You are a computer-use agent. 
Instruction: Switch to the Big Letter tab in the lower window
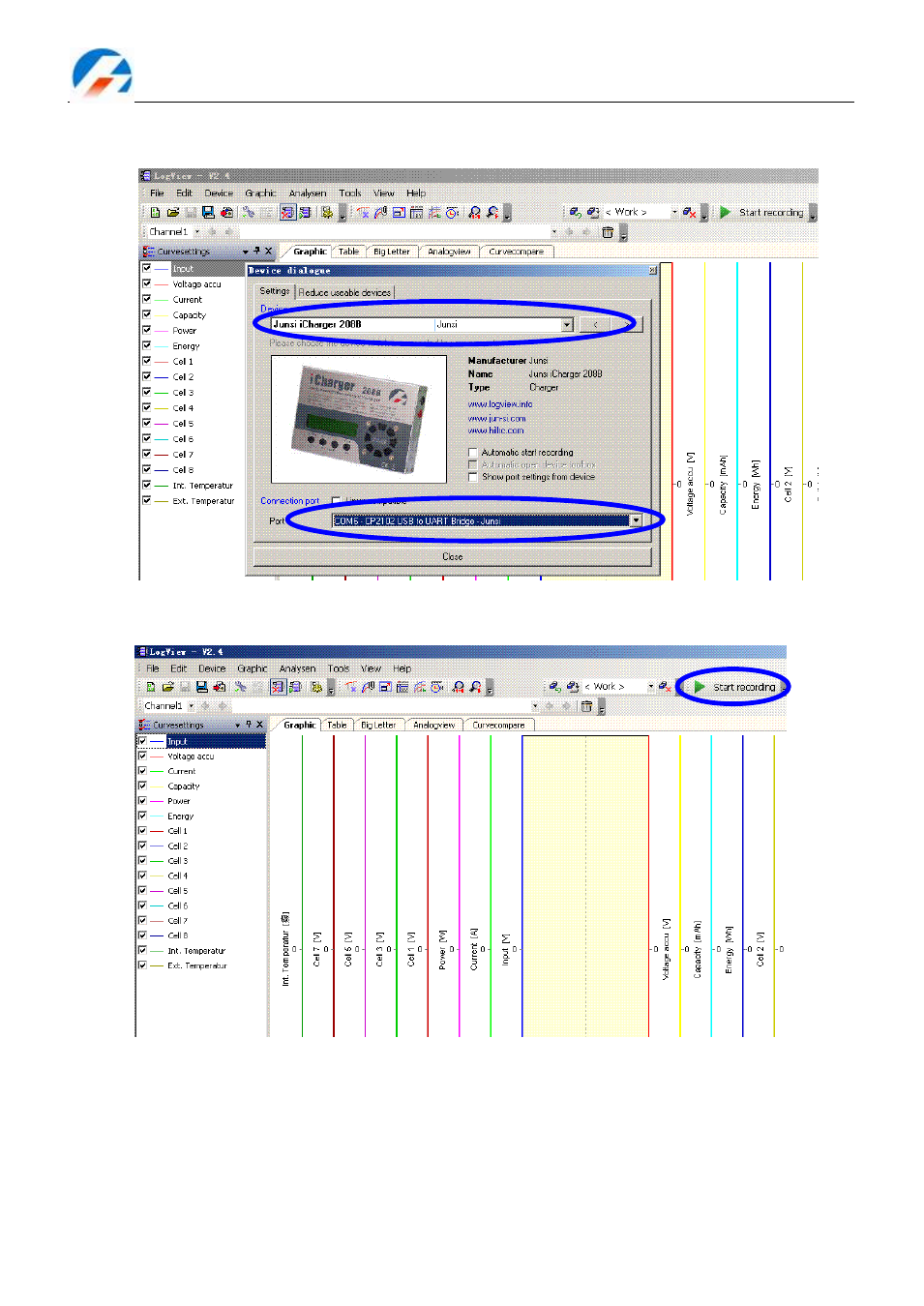(378, 725)
